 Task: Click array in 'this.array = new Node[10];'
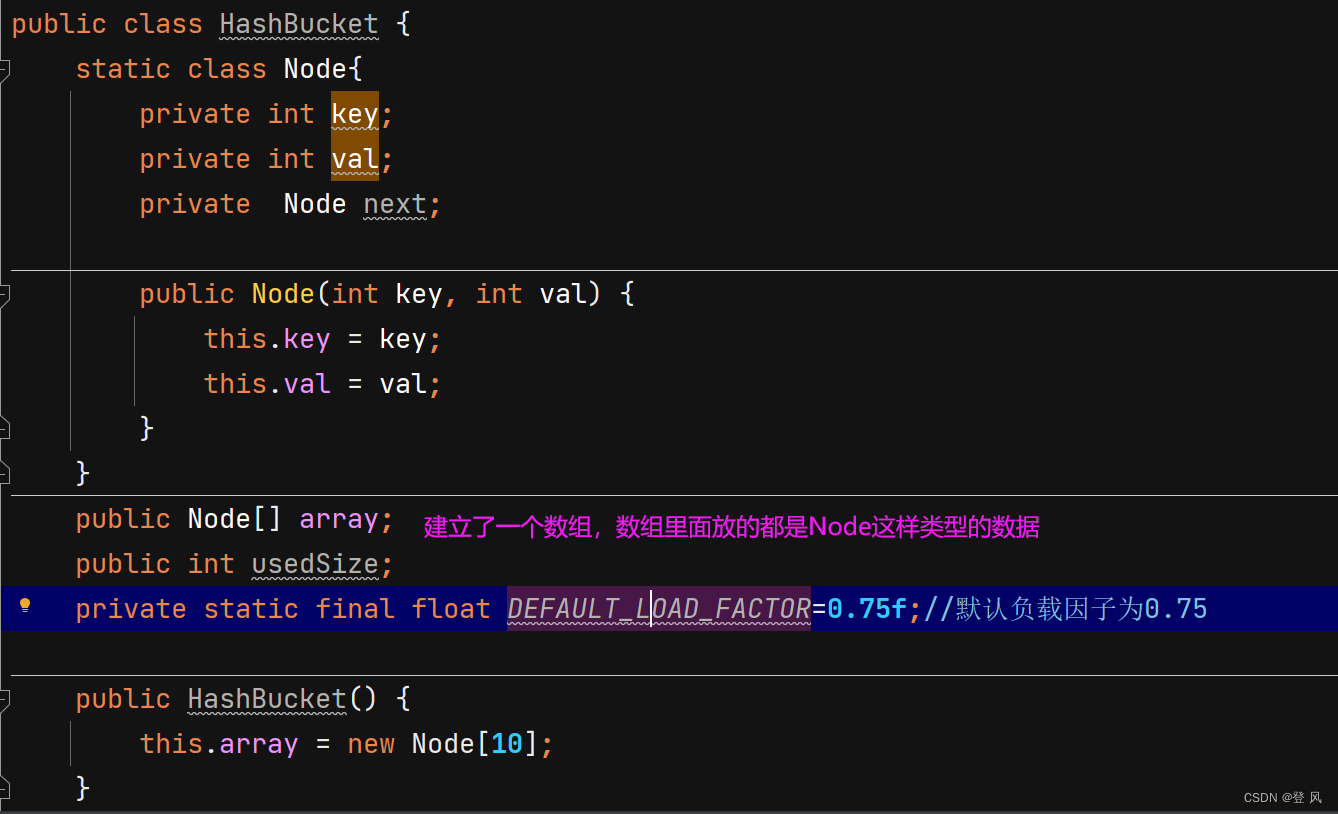pyautogui.click(x=259, y=744)
